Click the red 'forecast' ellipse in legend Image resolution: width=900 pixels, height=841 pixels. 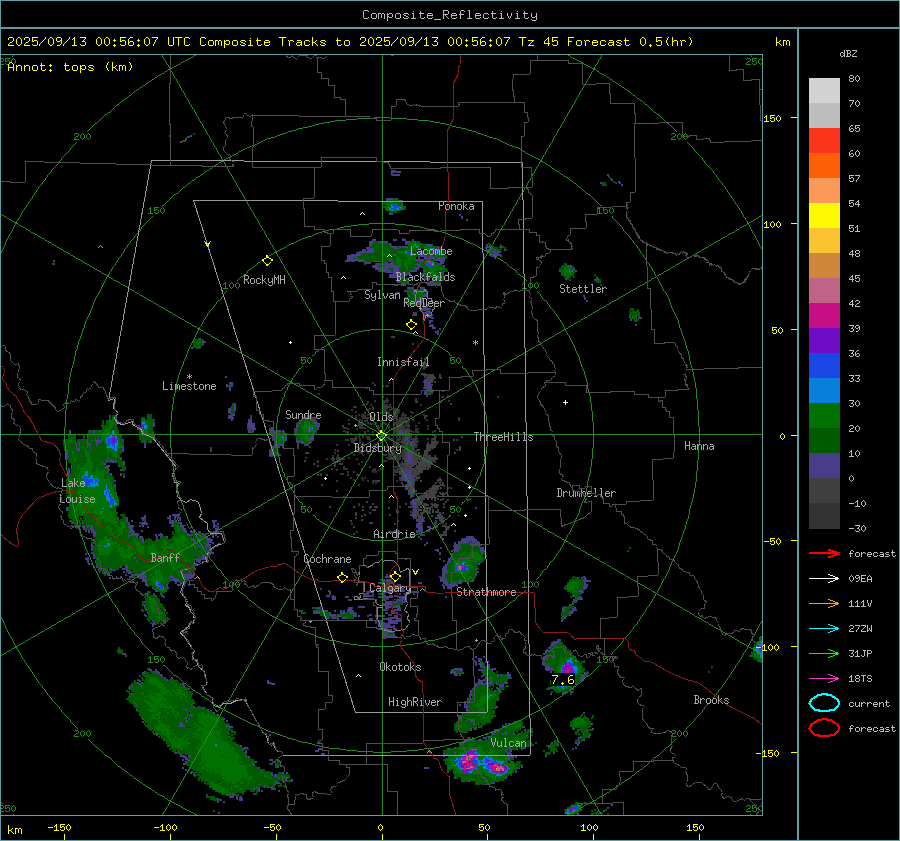(x=824, y=728)
